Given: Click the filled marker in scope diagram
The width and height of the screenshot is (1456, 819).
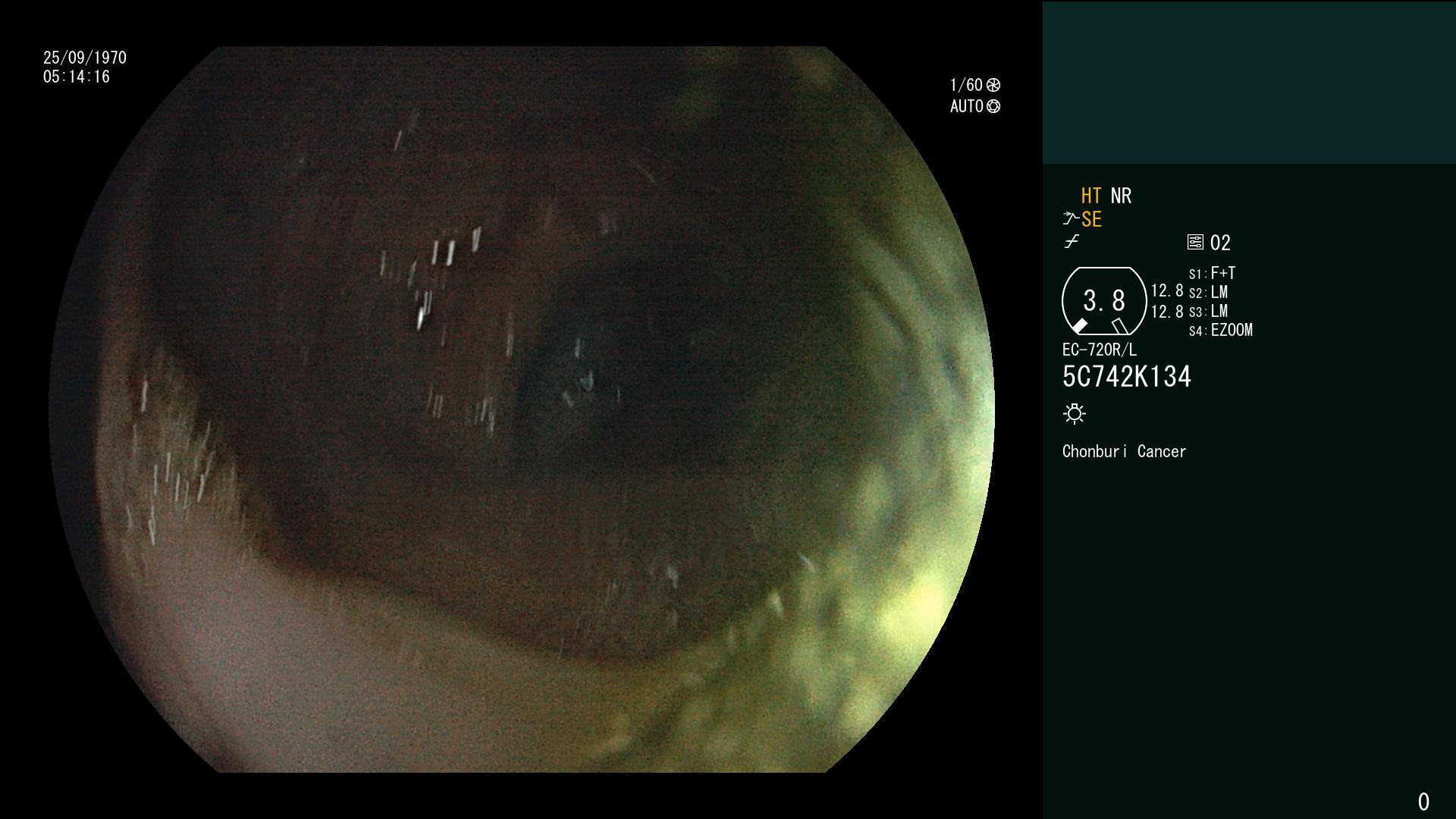Looking at the screenshot, I should click(1079, 326).
